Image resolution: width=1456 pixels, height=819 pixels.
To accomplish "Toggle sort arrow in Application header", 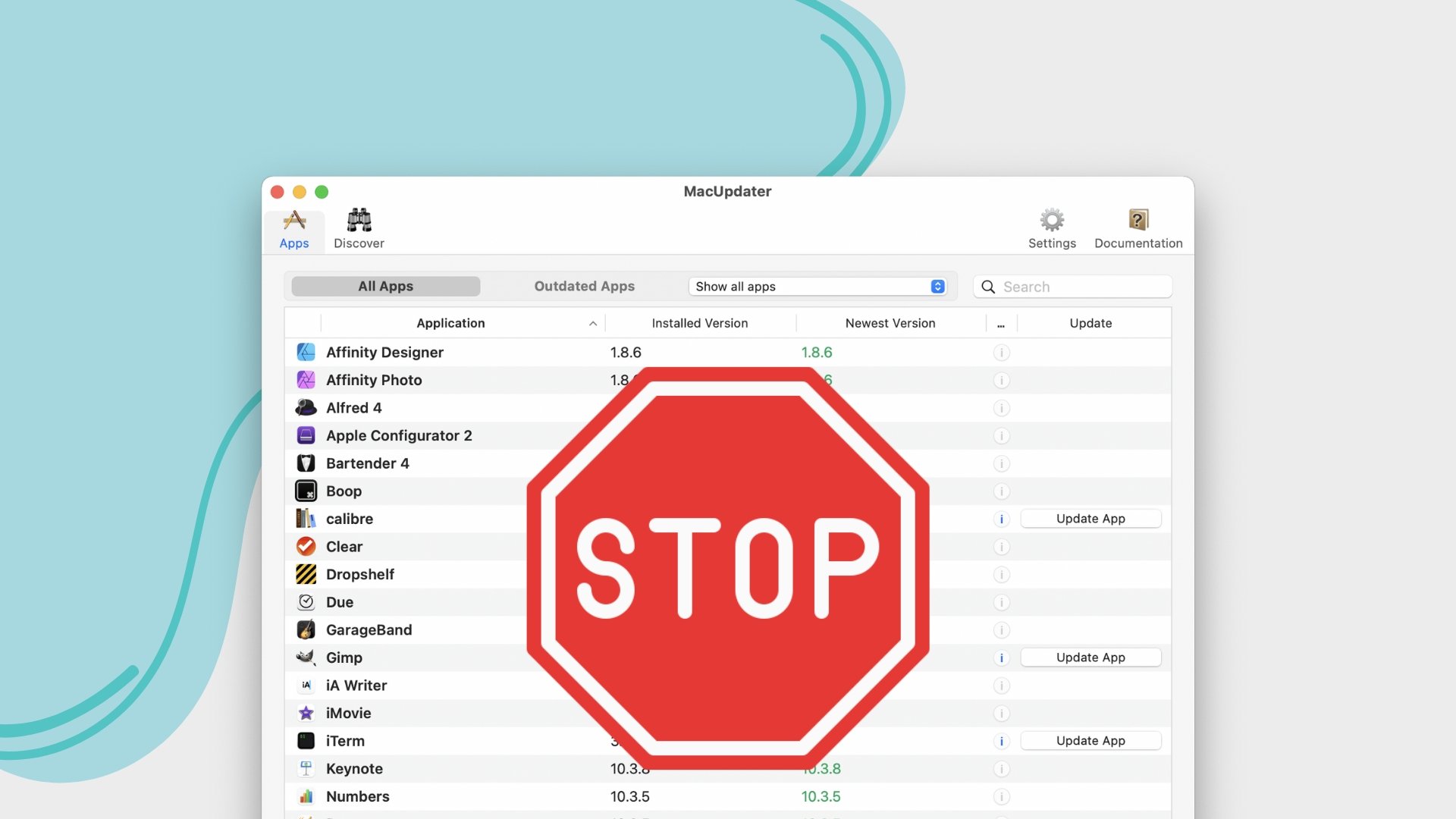I will point(593,324).
